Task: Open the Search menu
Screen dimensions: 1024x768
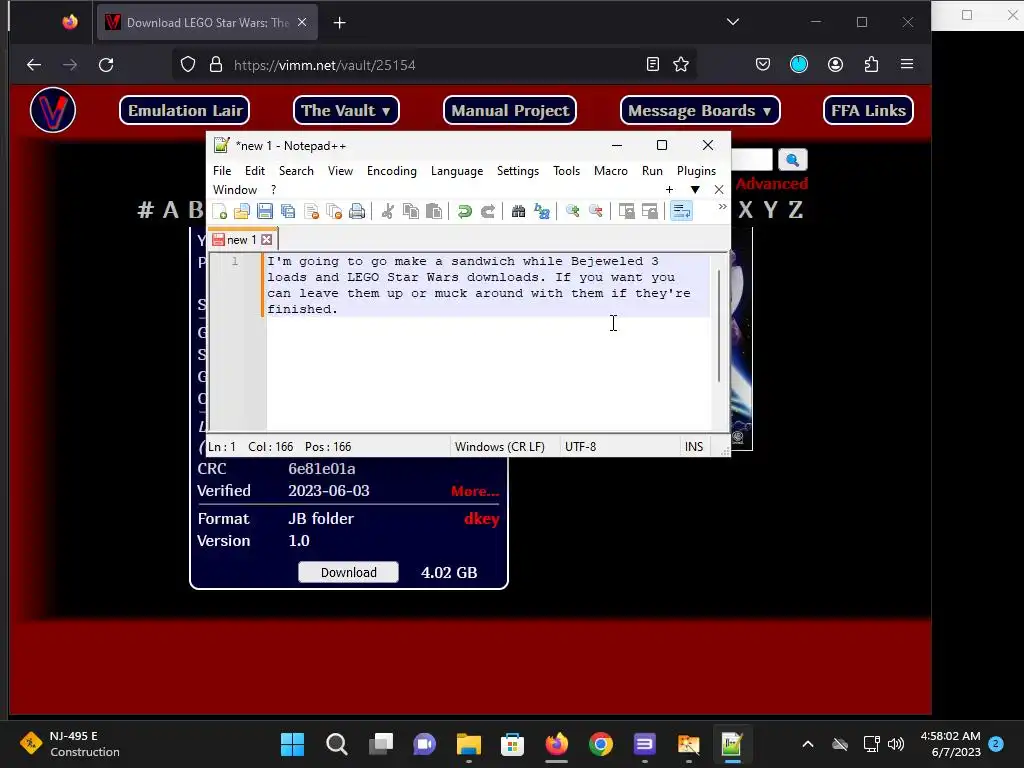Action: point(296,171)
